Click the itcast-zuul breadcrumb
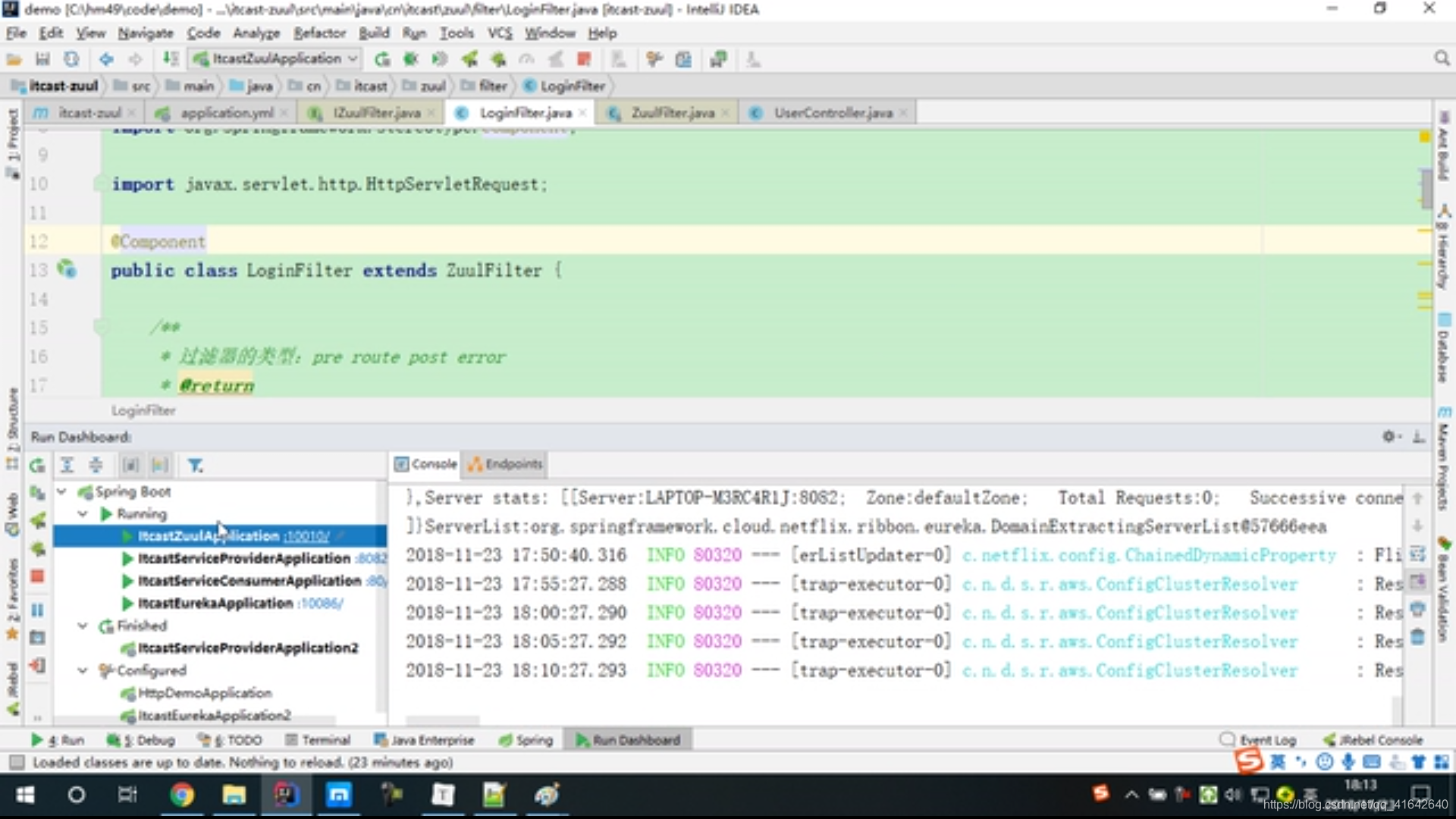The height and width of the screenshot is (819, 1456). tap(57, 86)
